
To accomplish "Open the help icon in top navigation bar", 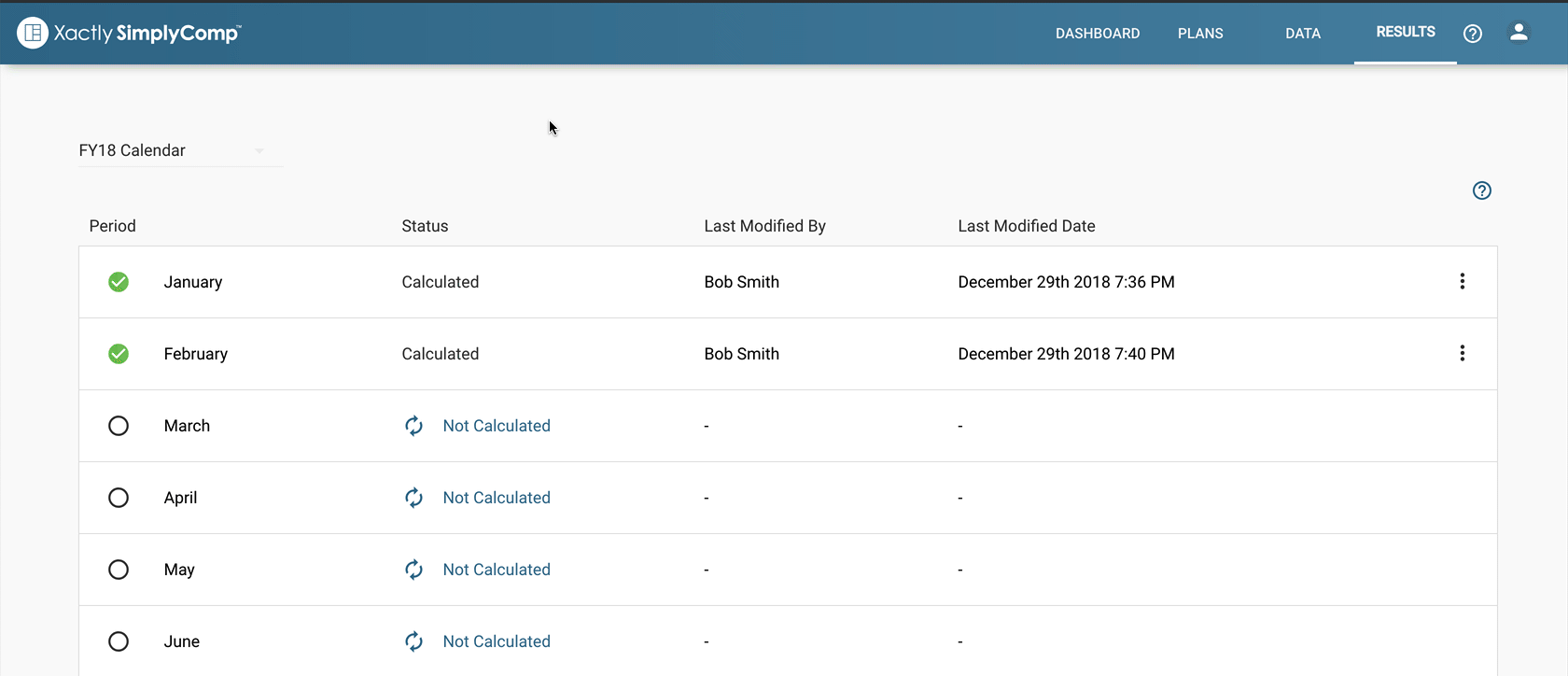I will (1472, 34).
